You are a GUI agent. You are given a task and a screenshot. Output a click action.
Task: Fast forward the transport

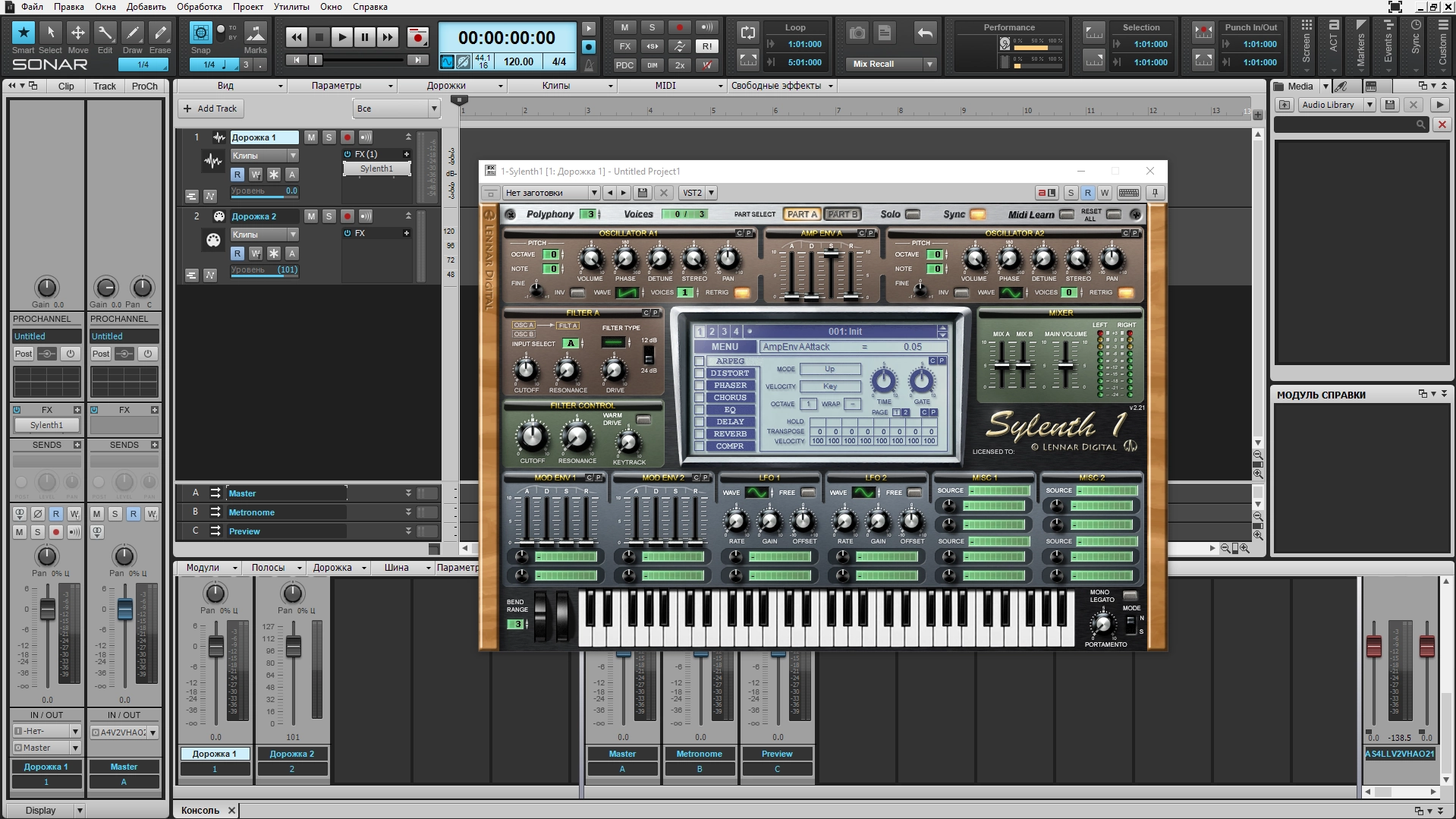click(388, 36)
